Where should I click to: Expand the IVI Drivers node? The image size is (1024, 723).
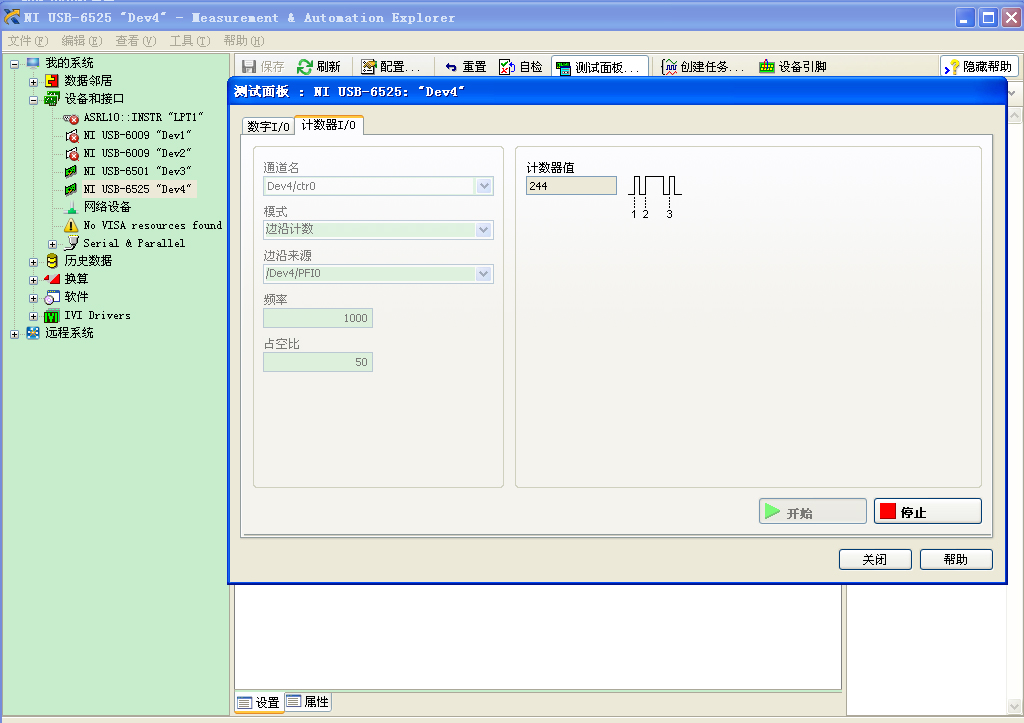[x=33, y=316]
